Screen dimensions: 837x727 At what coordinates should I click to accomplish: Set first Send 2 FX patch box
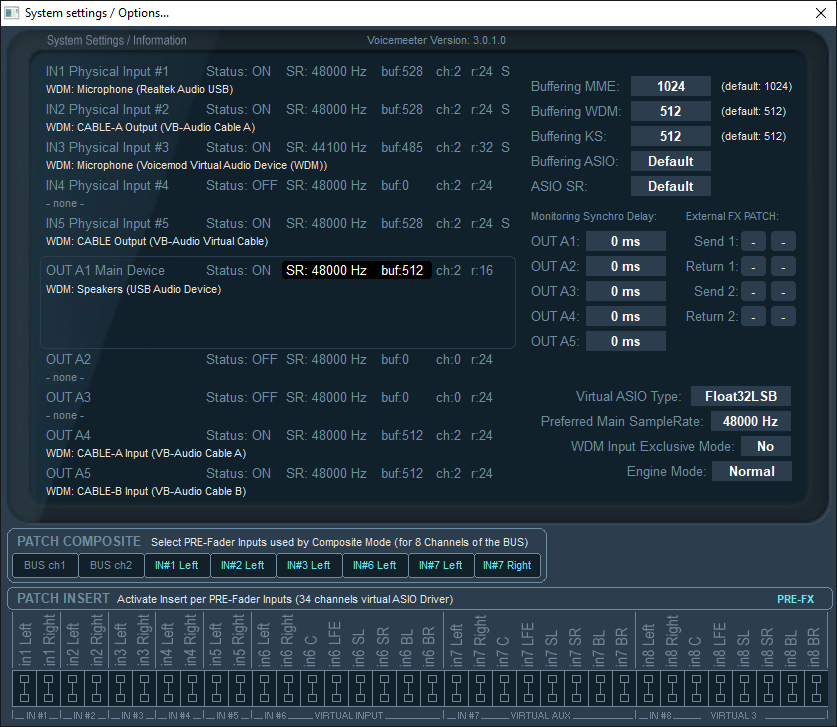pos(753,291)
